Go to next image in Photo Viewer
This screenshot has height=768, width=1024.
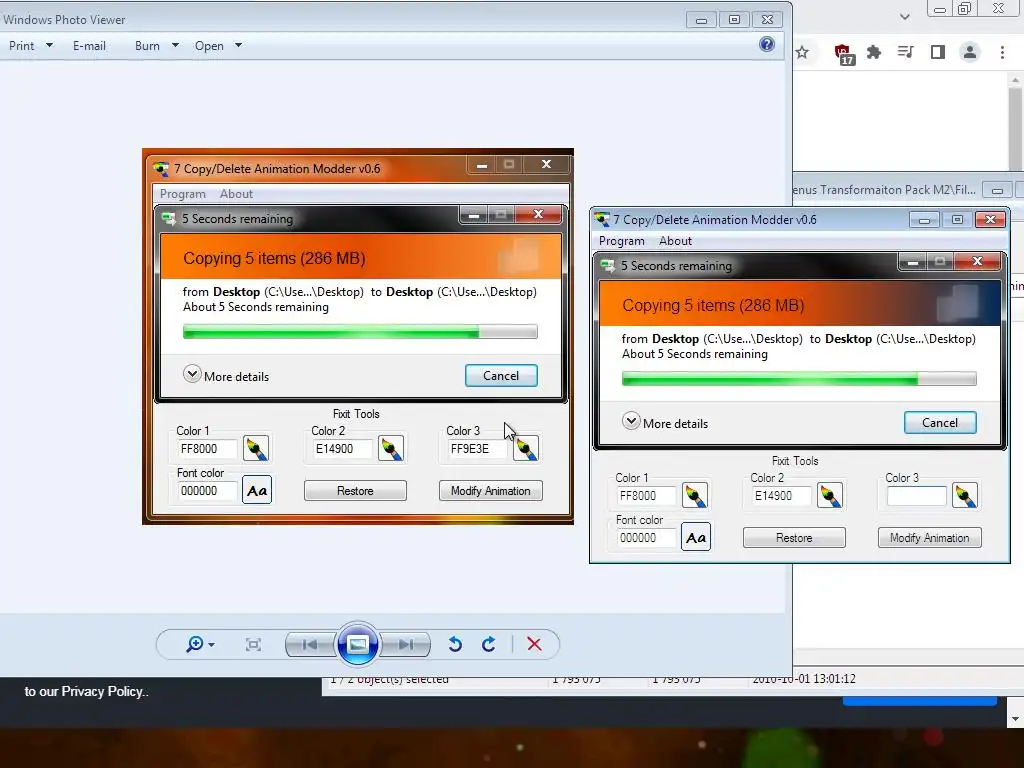coord(406,645)
